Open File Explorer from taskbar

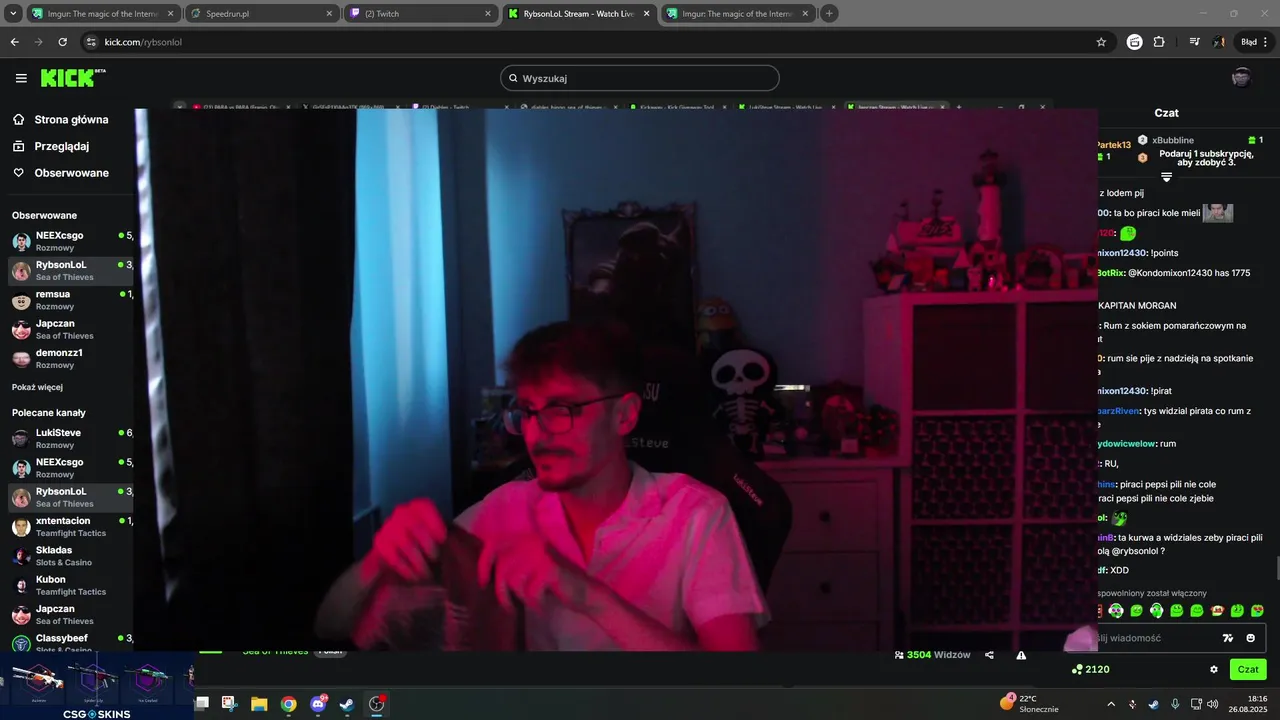coord(259,704)
